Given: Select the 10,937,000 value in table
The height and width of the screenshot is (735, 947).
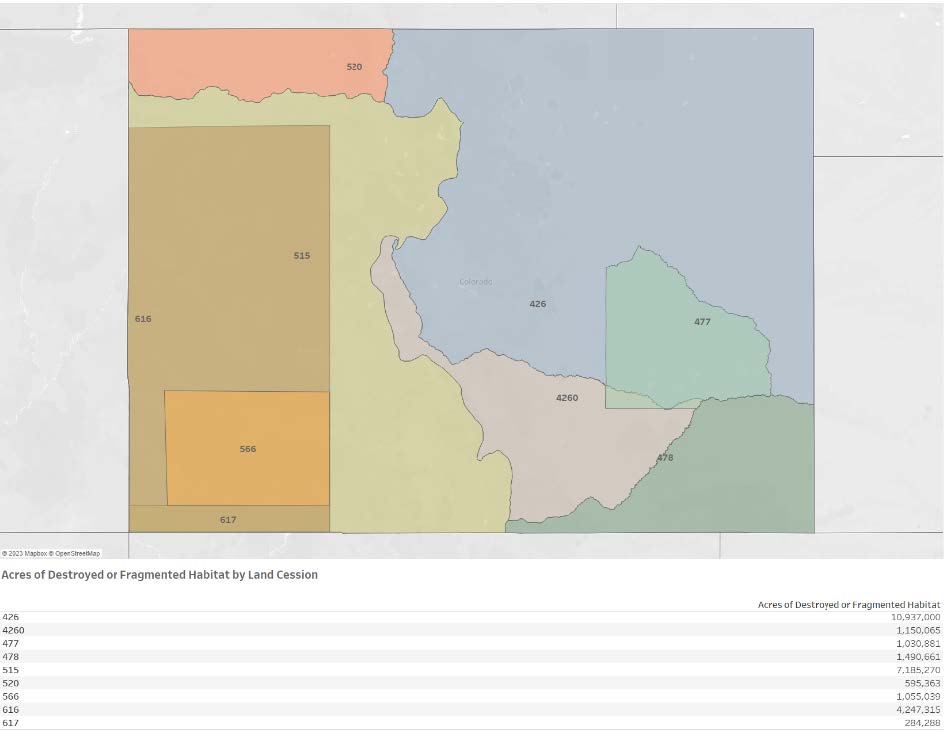Looking at the screenshot, I should point(915,618).
